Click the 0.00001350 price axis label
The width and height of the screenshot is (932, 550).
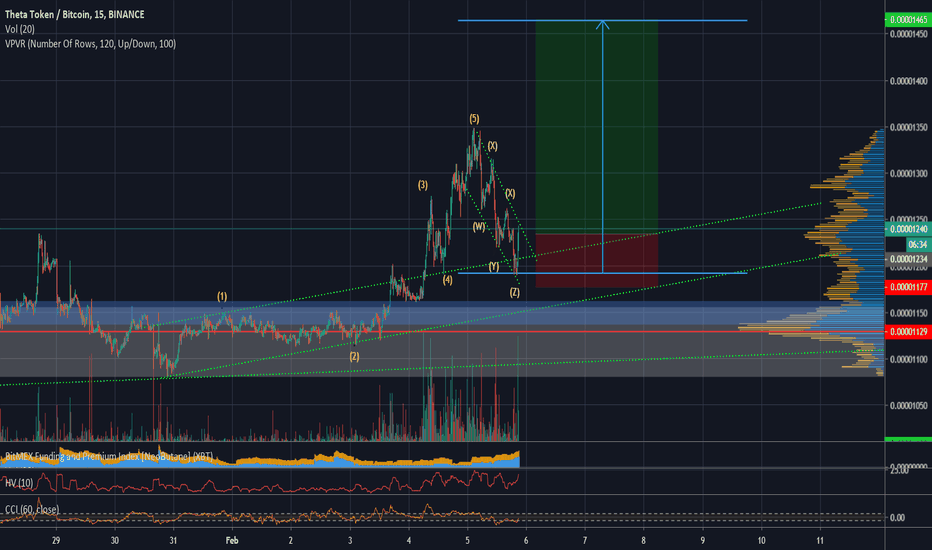(x=908, y=127)
